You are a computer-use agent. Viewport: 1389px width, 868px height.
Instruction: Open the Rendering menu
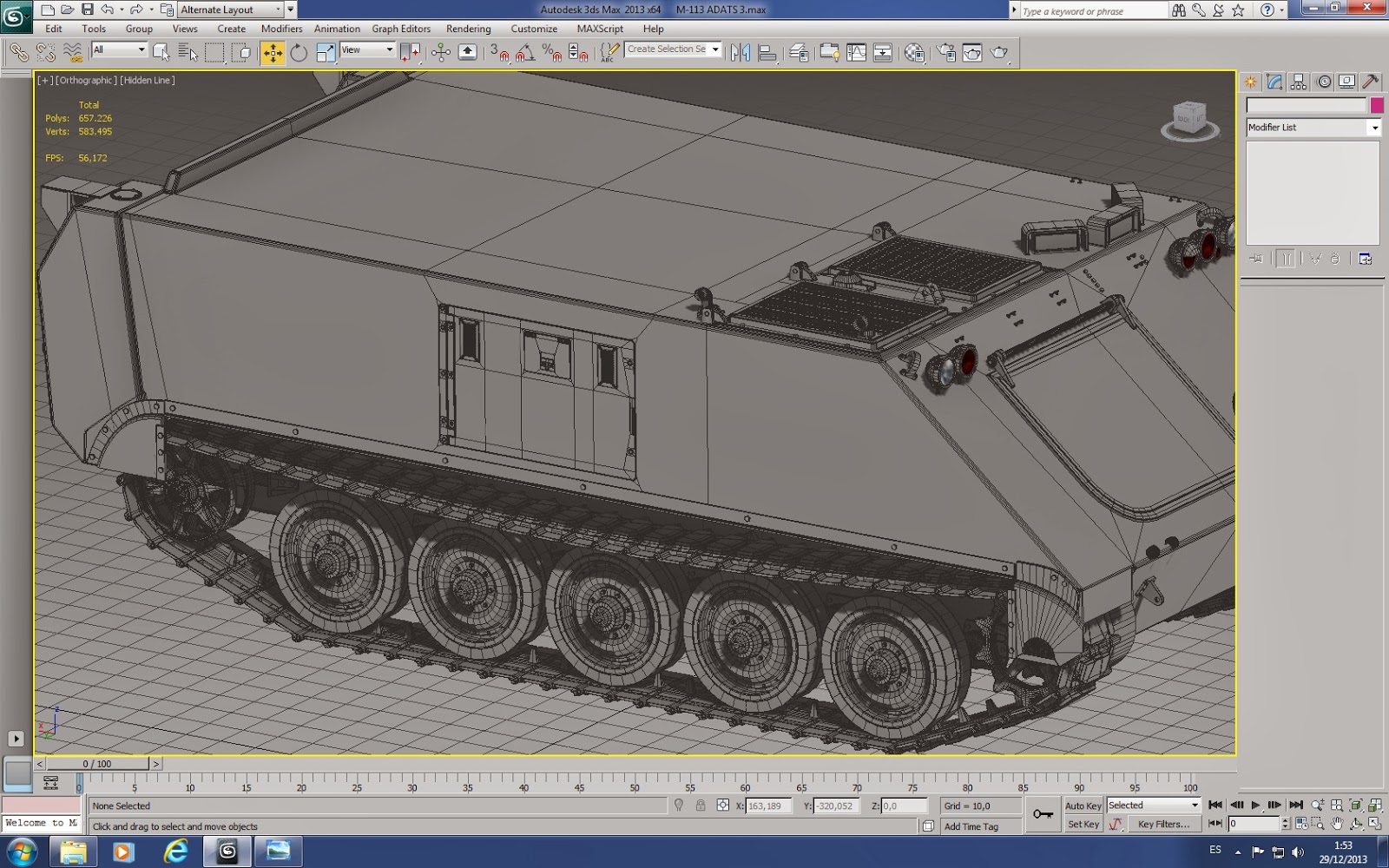pyautogui.click(x=468, y=29)
